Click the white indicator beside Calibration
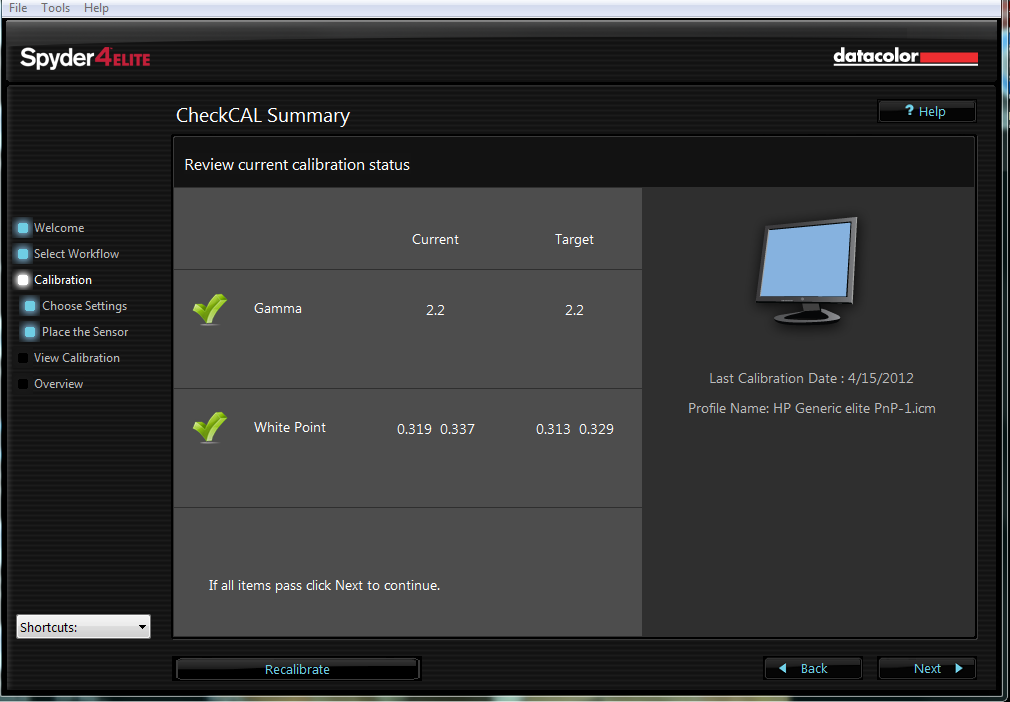Screen dimensions: 1010x702 (x=23, y=280)
